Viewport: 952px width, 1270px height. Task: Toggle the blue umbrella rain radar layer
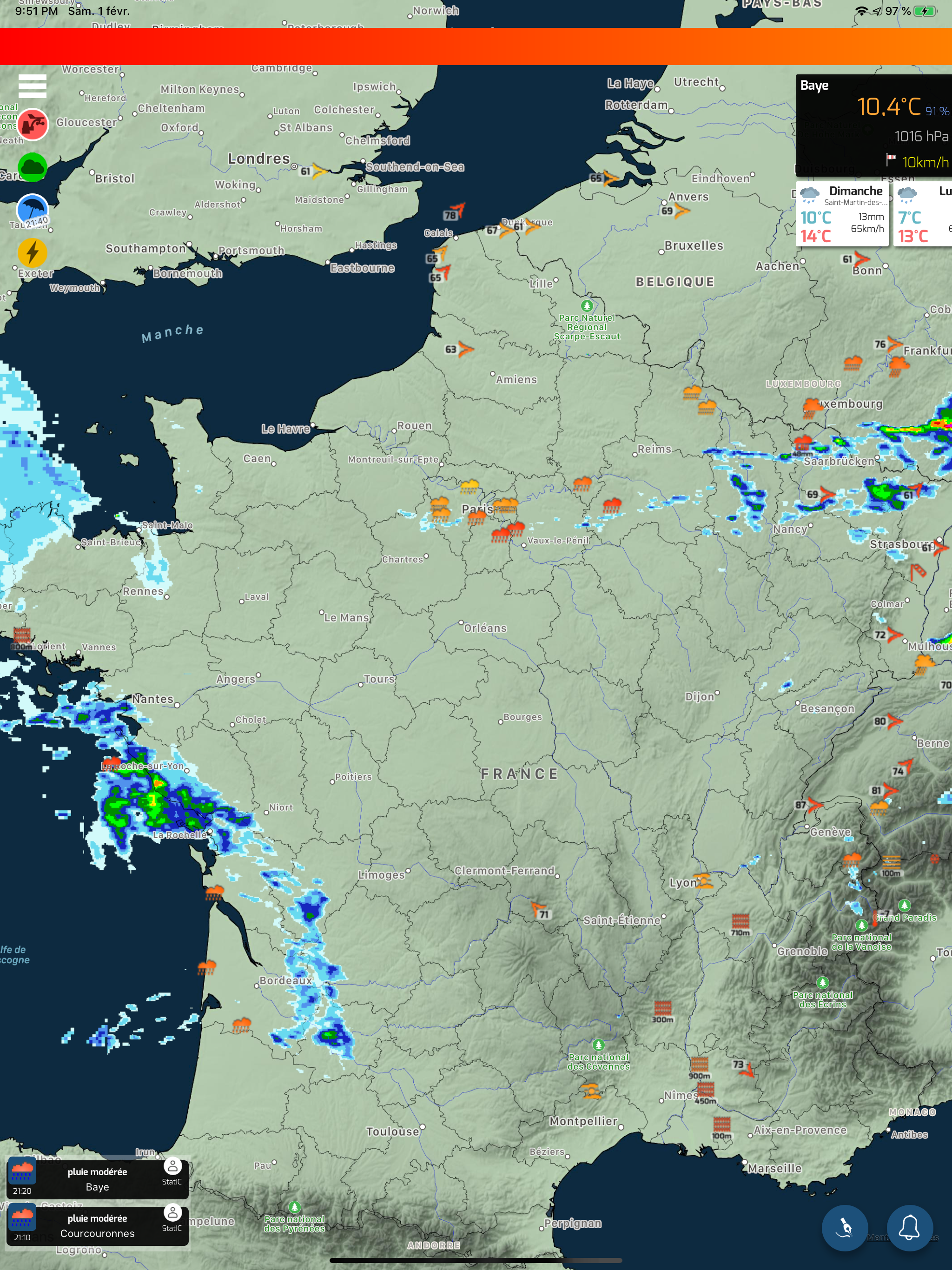click(33, 210)
